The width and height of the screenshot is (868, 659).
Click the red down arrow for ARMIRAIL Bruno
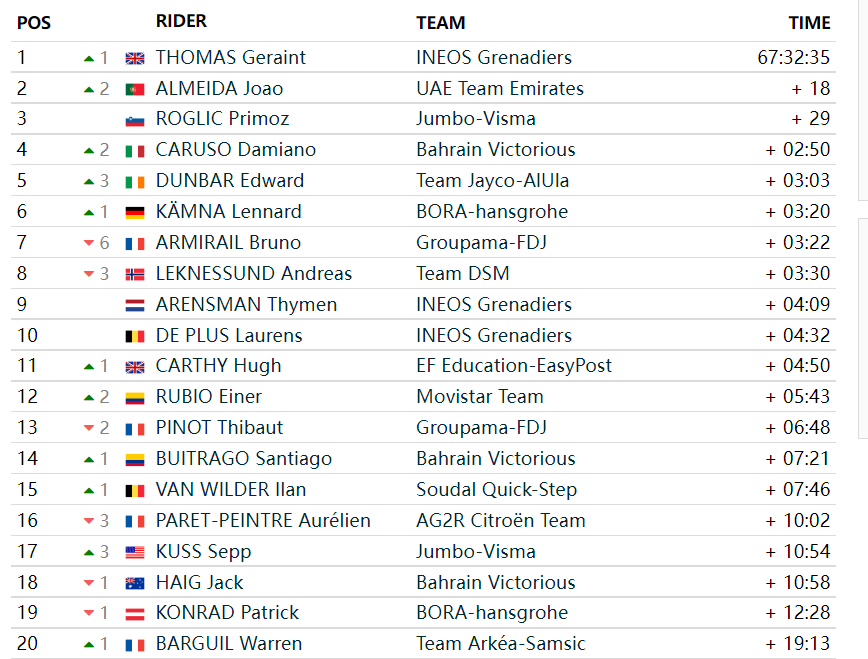point(89,243)
